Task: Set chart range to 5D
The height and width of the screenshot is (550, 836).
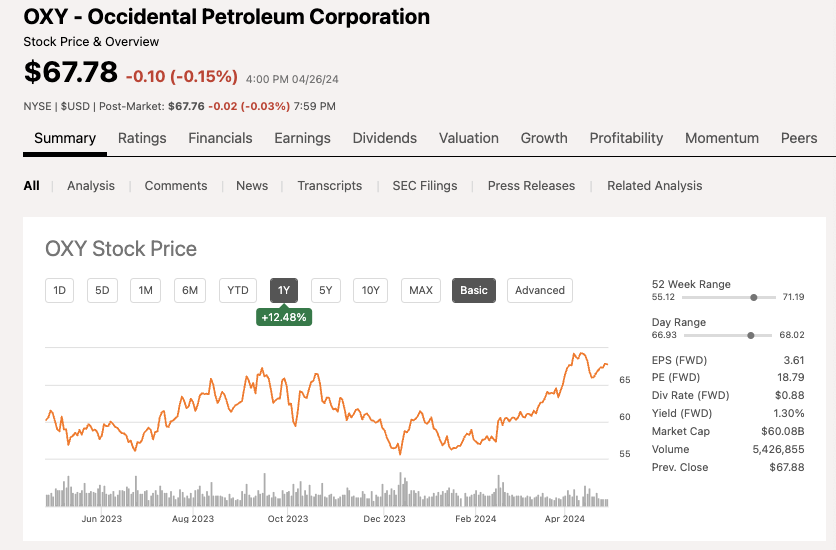Action: click(x=102, y=290)
